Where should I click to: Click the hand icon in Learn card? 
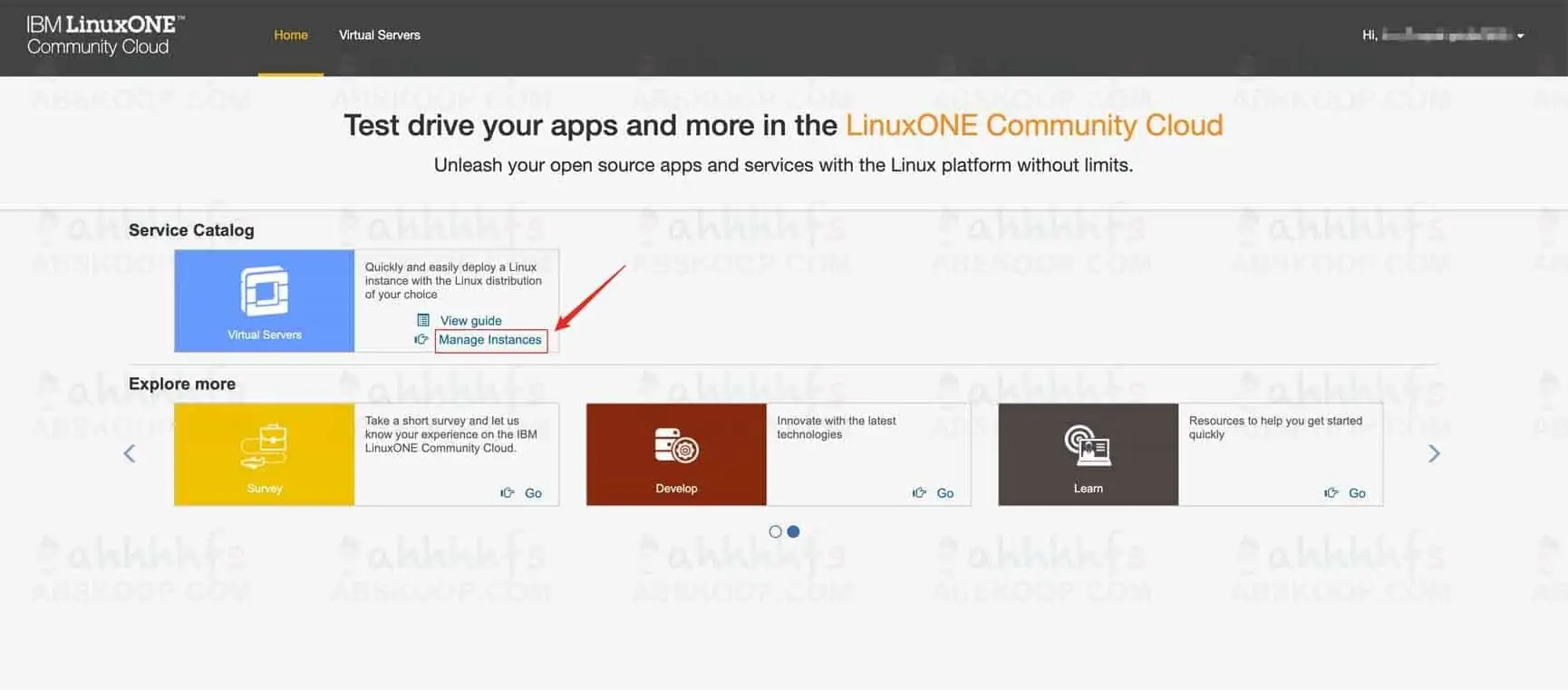pos(1331,493)
